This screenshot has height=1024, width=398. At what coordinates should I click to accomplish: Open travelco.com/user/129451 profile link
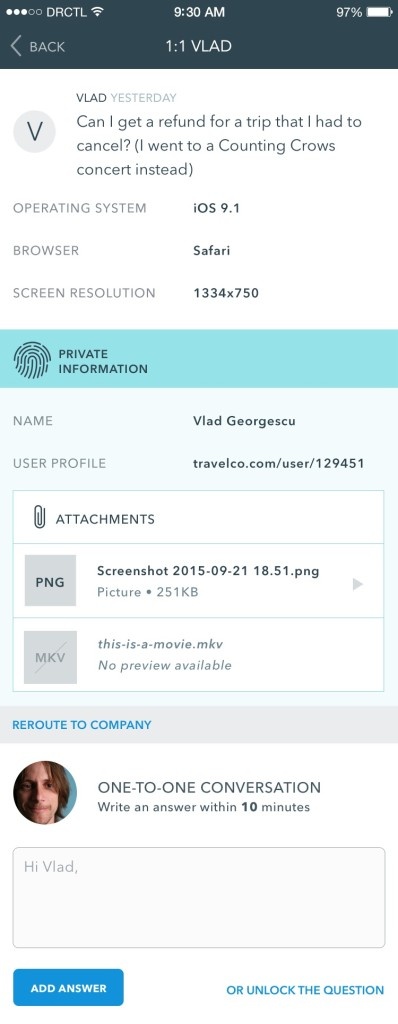tap(278, 464)
